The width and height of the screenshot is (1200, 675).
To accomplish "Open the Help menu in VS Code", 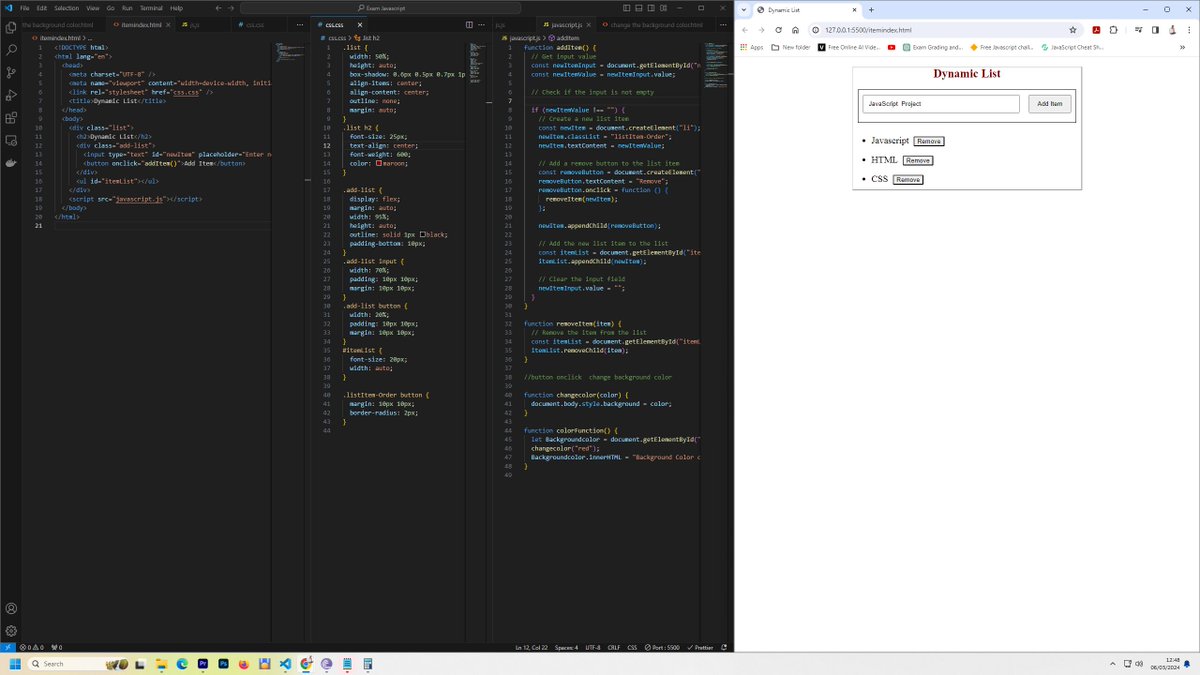I will [176, 8].
